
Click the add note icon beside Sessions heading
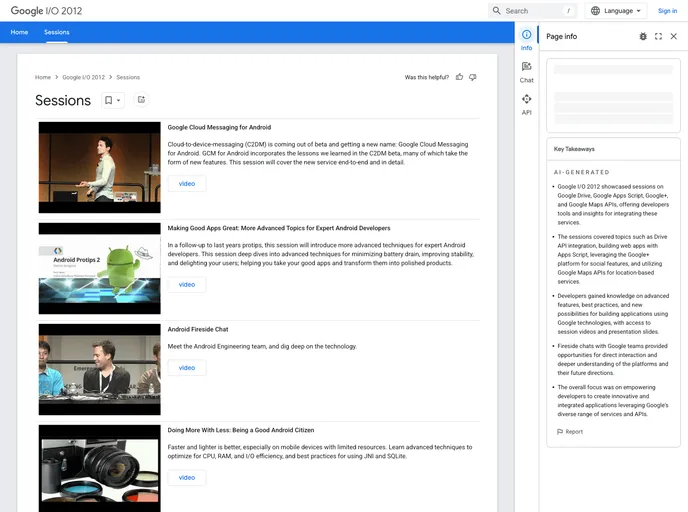point(141,100)
